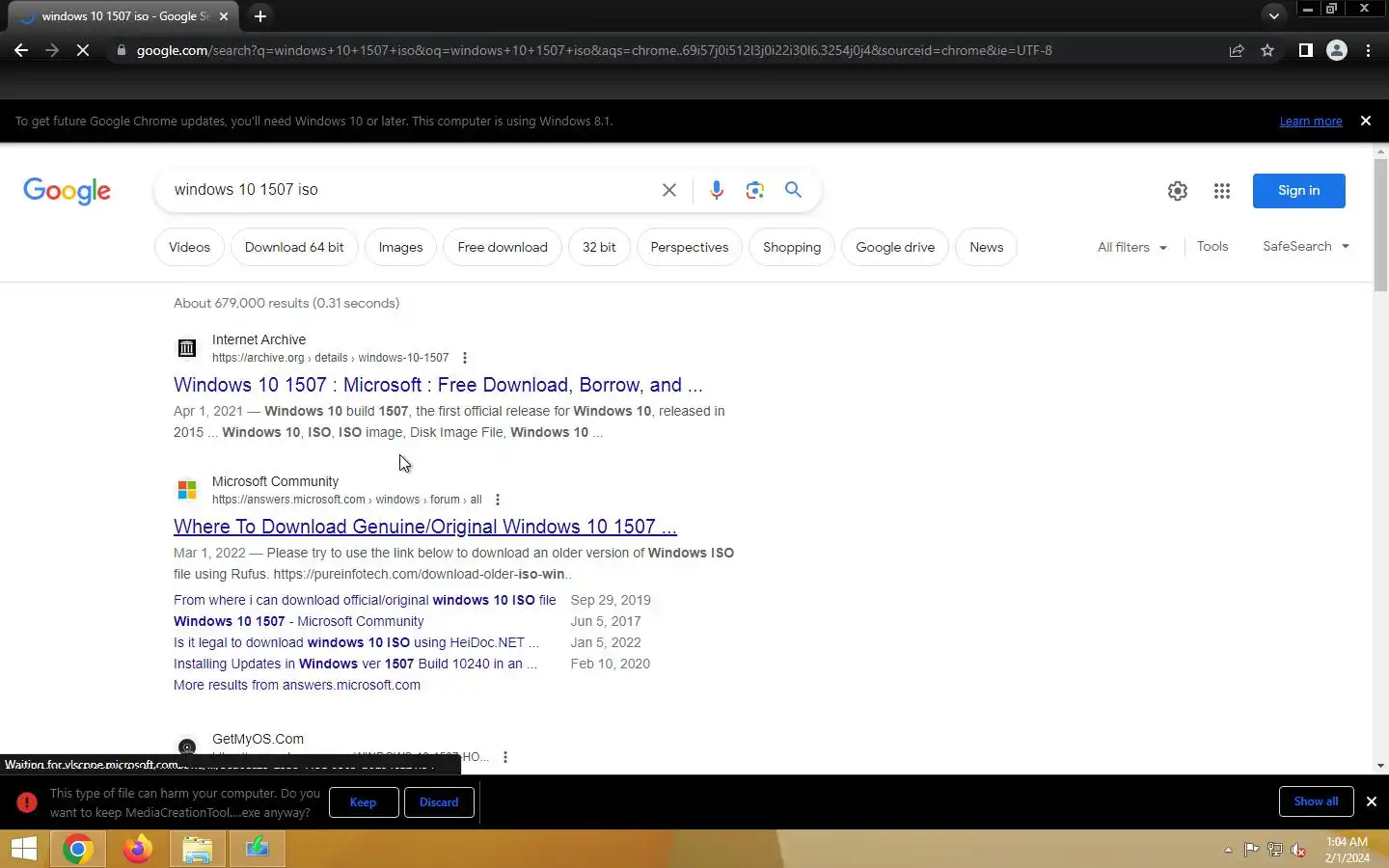The width and height of the screenshot is (1389, 868).
Task: Submit search with the magnifier icon
Action: pyautogui.click(x=793, y=190)
